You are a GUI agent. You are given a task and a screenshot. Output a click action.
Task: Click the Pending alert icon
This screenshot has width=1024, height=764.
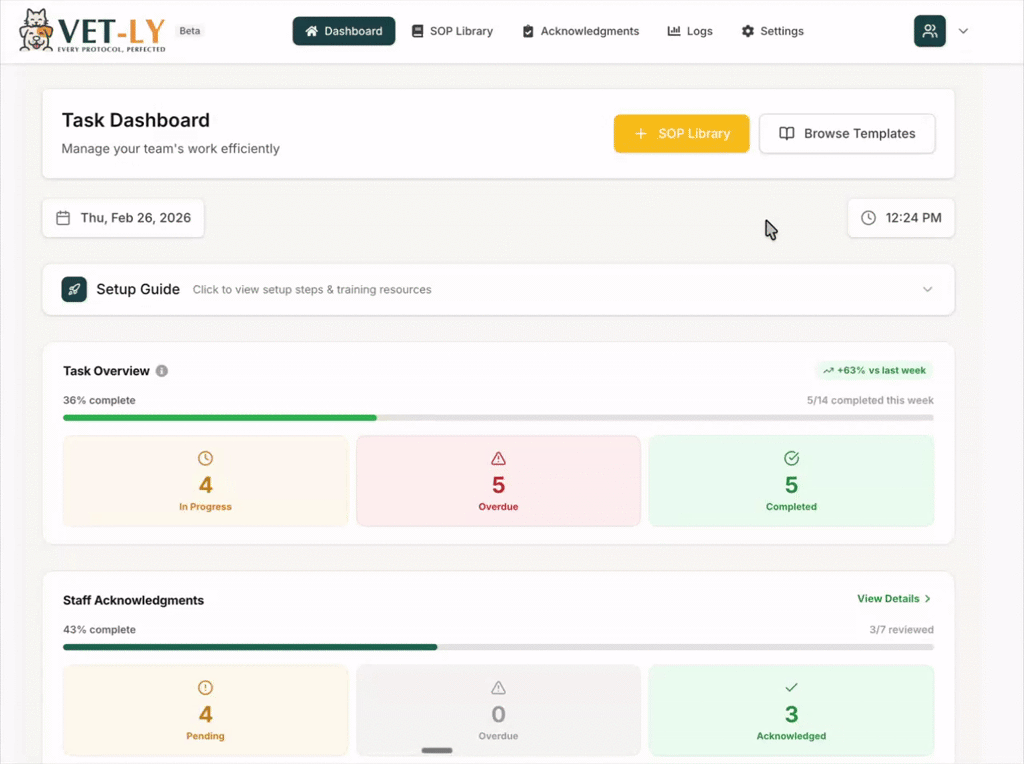(x=204, y=687)
